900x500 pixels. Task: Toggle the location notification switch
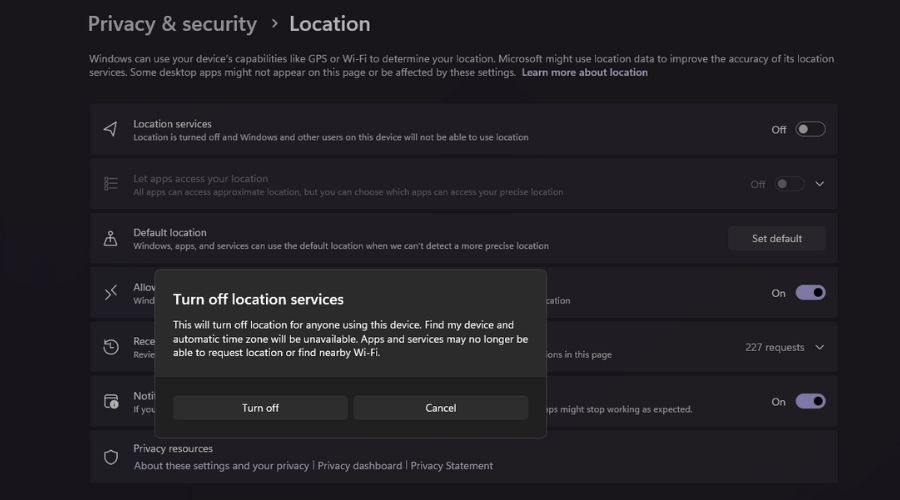tap(810, 401)
